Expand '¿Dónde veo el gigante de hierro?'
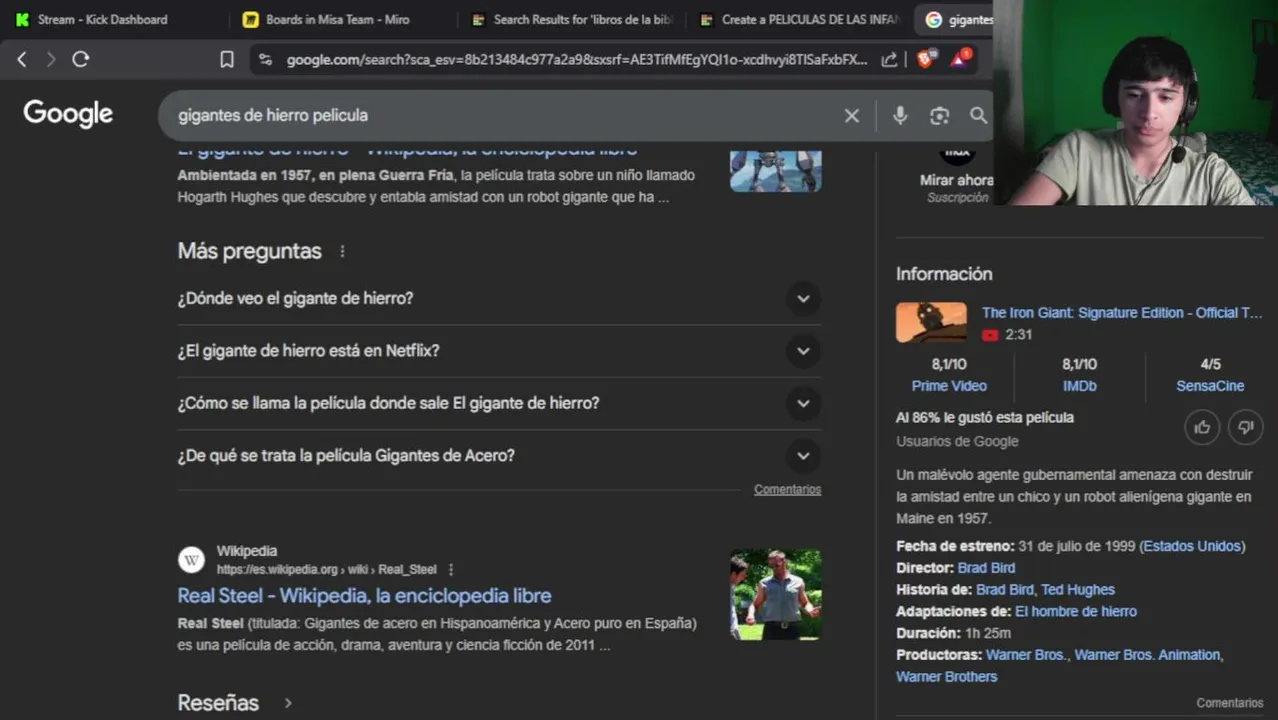Image resolution: width=1278 pixels, height=720 pixels. pos(499,298)
